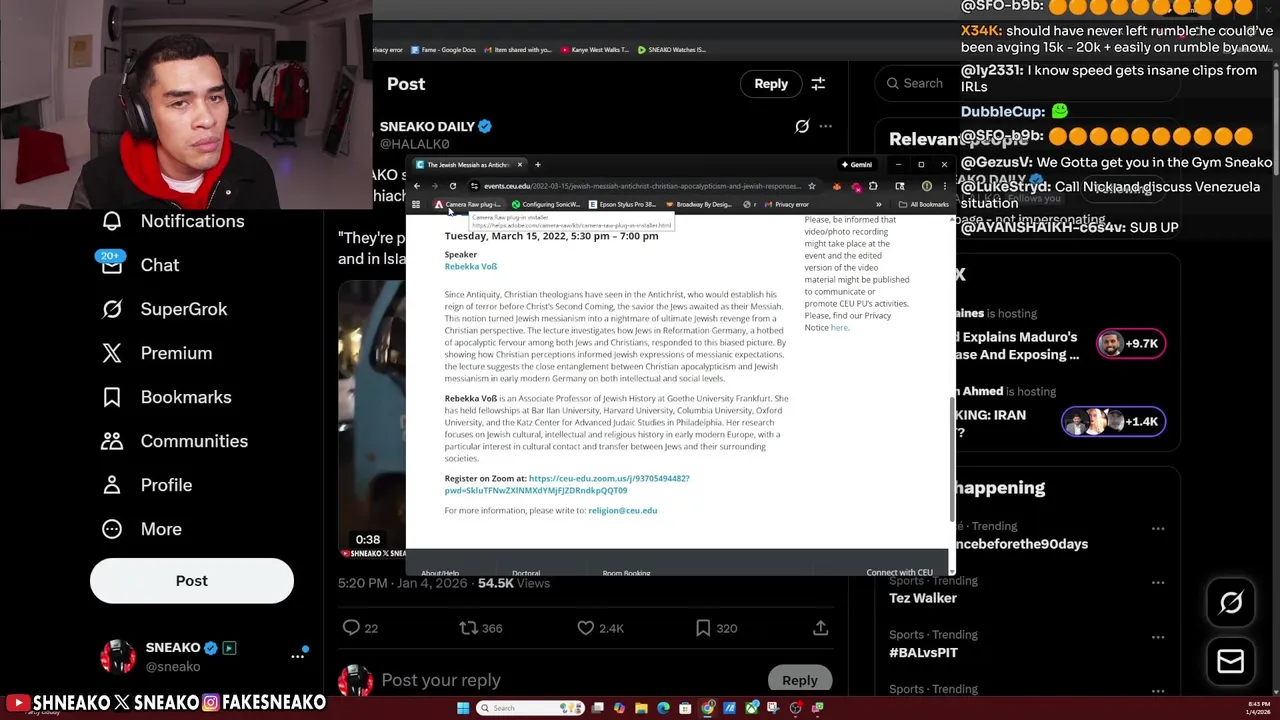This screenshot has width=1280, height=720.
Task: Click speaker link Rebekka Voß
Action: point(471,267)
